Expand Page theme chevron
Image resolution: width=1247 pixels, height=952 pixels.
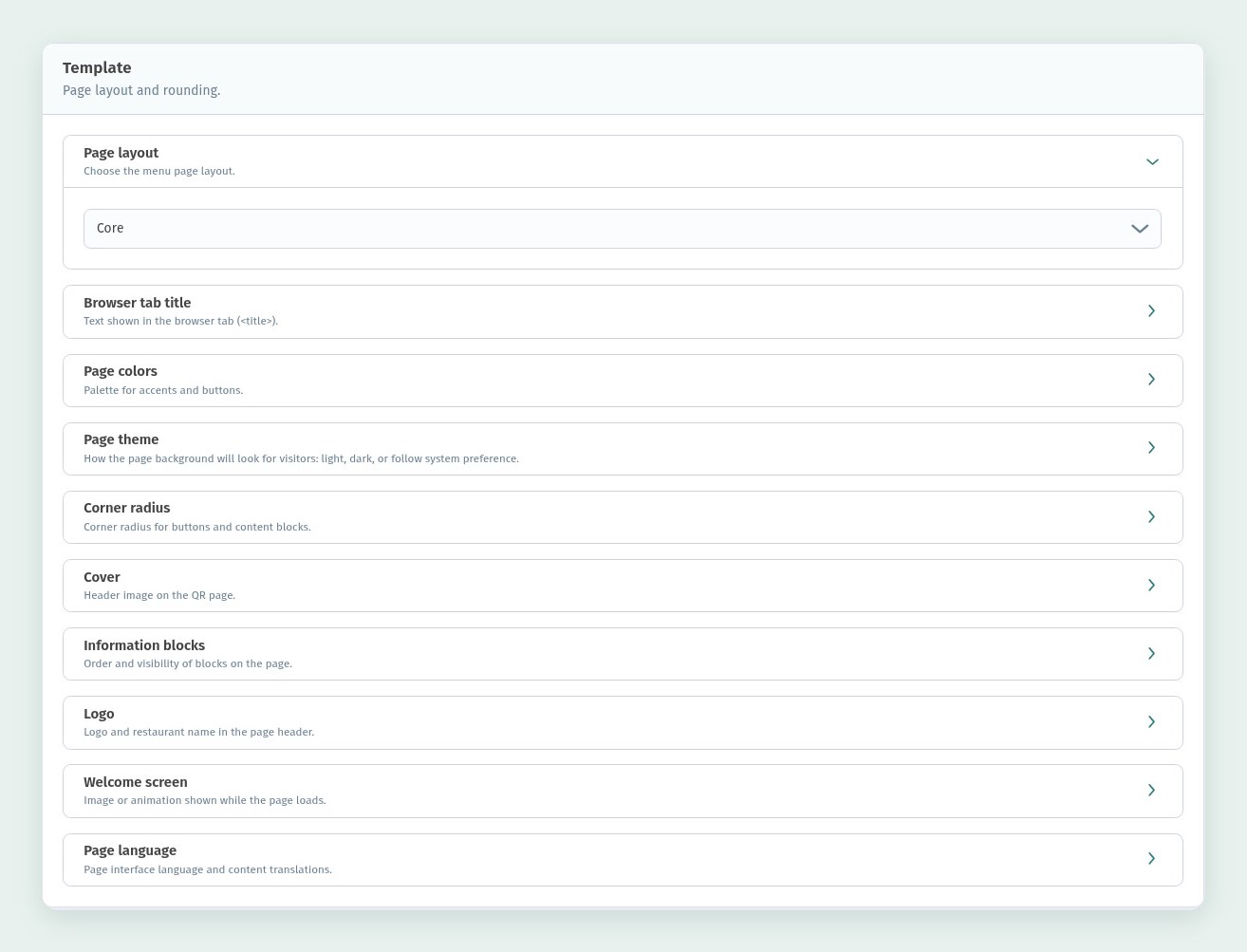tap(1151, 448)
